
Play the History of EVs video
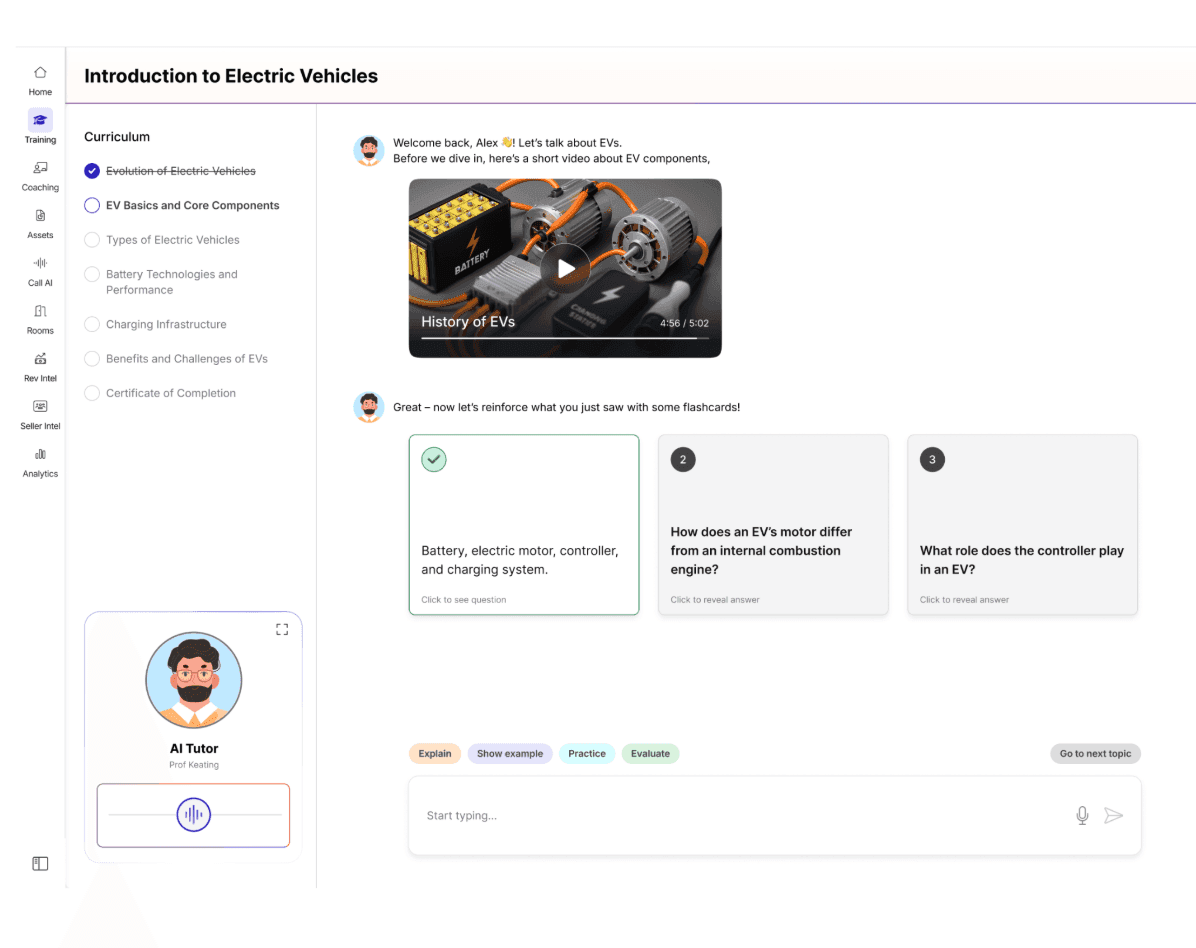tap(565, 268)
